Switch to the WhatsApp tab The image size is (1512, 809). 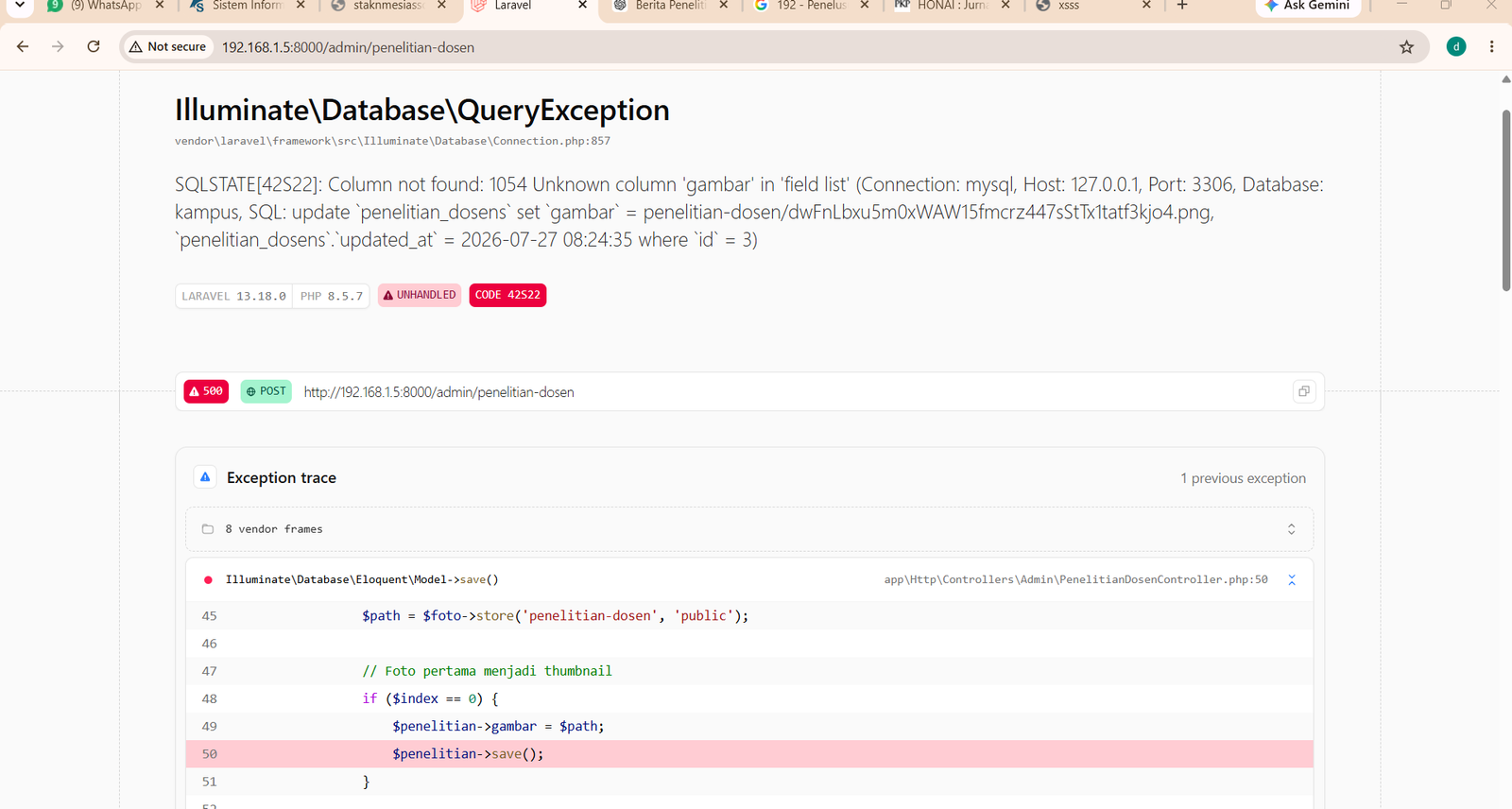point(106,6)
